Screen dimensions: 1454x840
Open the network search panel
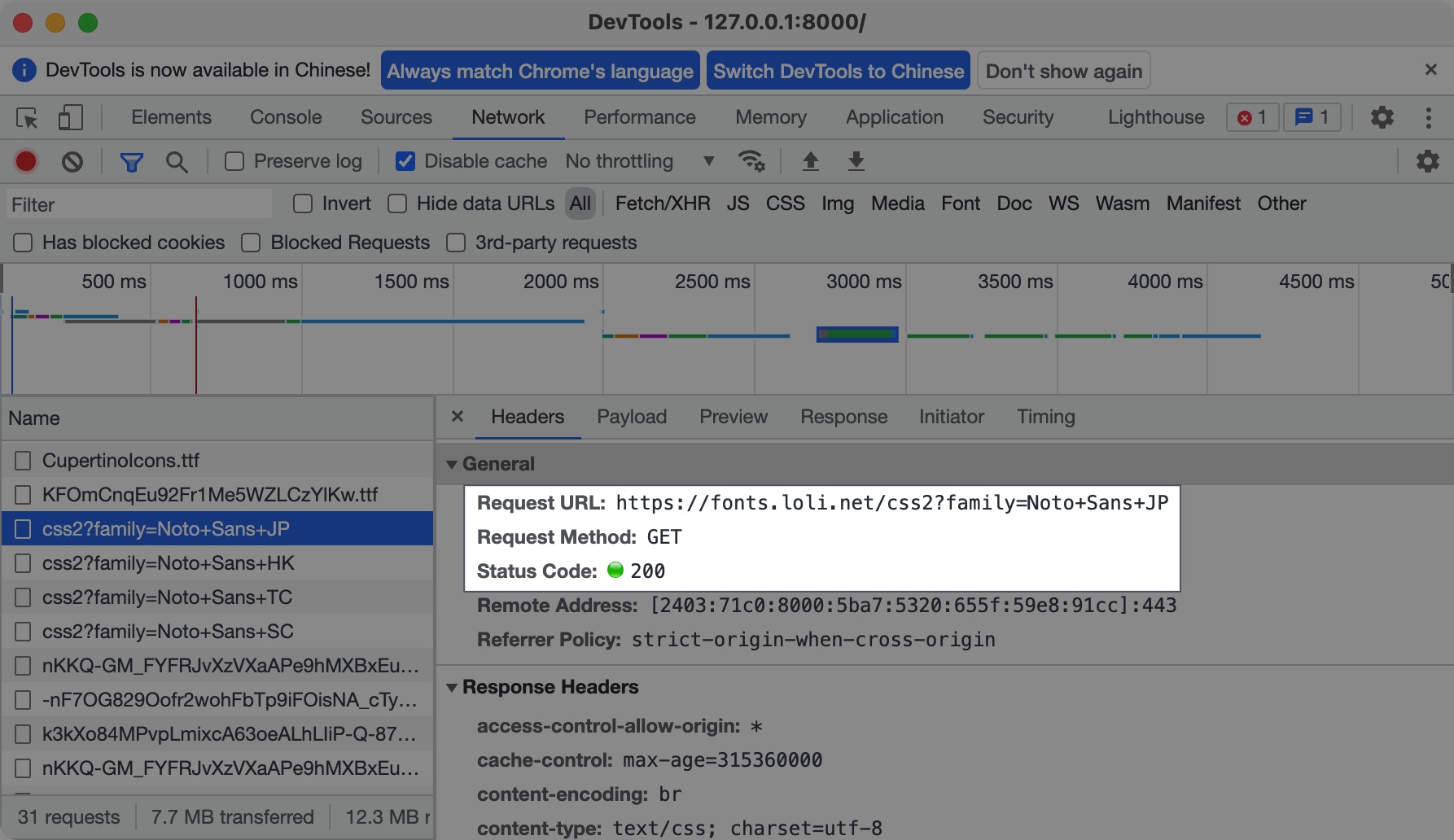[177, 161]
